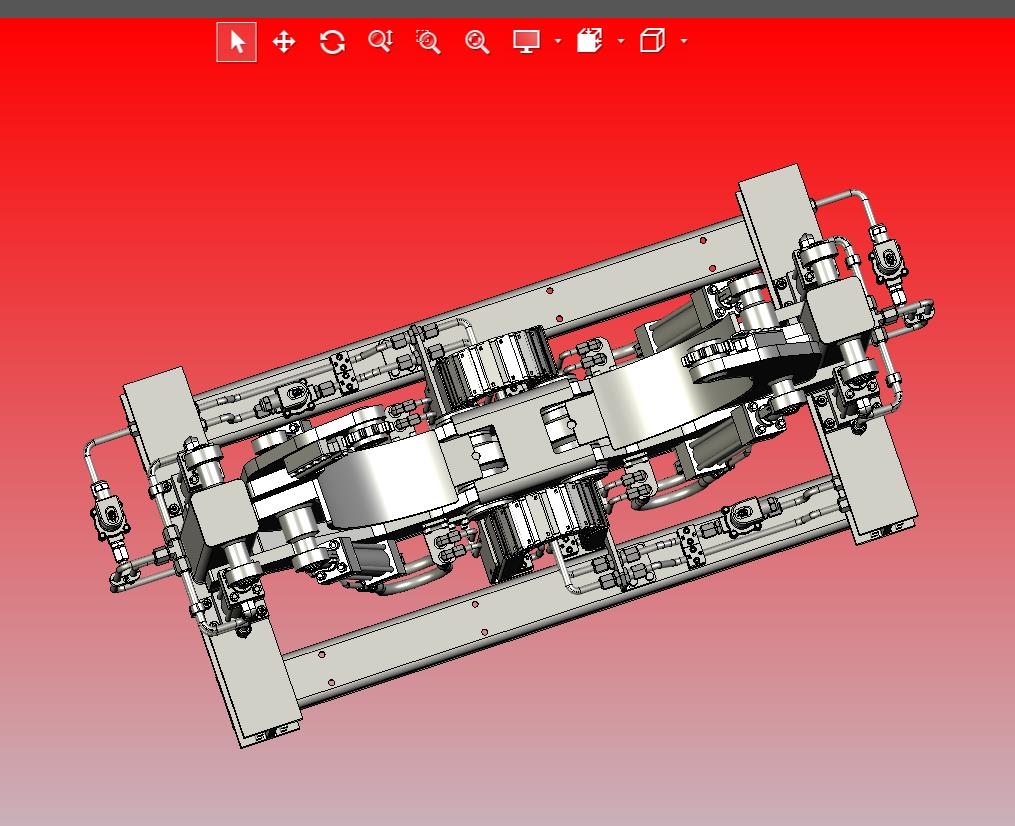Viewport: 1015px width, 826px height.
Task: Activate the select arrow cursor tool
Action: pos(236,42)
